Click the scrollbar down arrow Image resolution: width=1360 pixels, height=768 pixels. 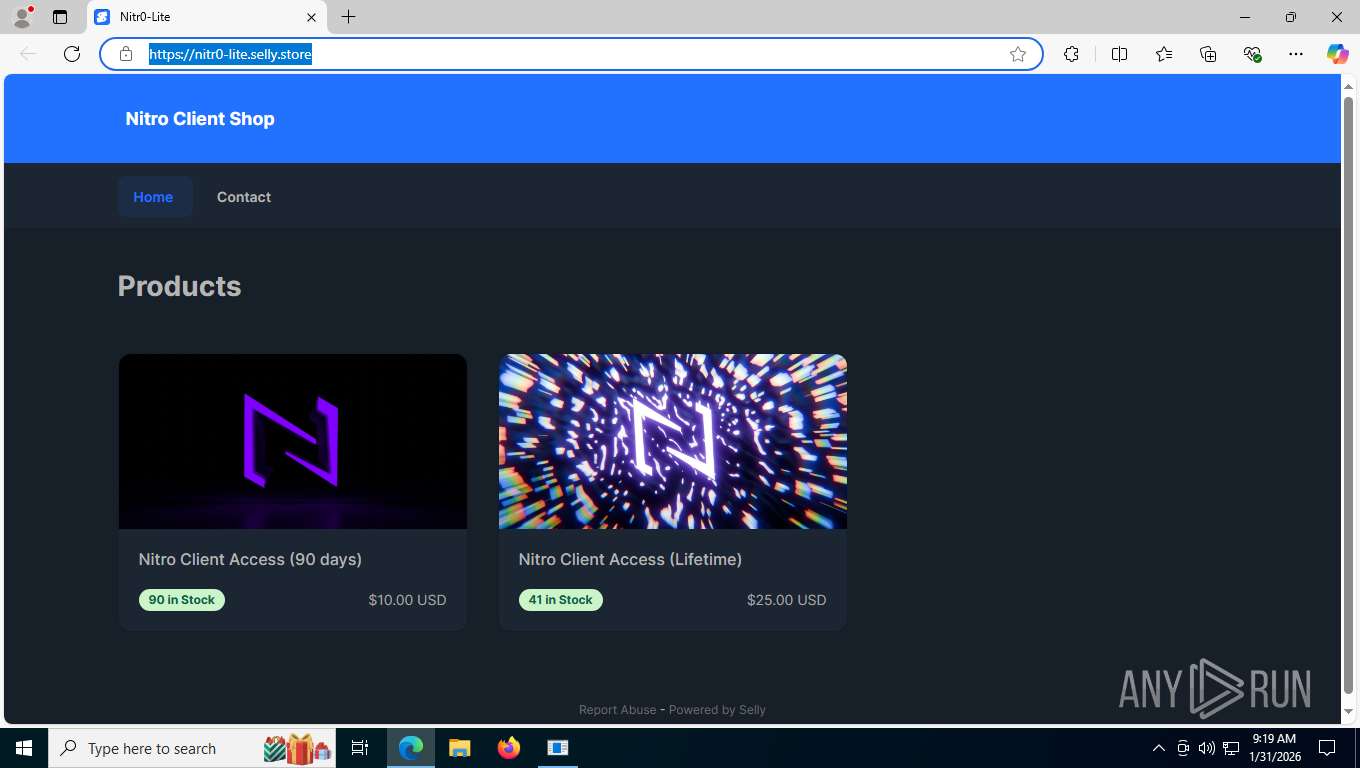tap(1348, 711)
